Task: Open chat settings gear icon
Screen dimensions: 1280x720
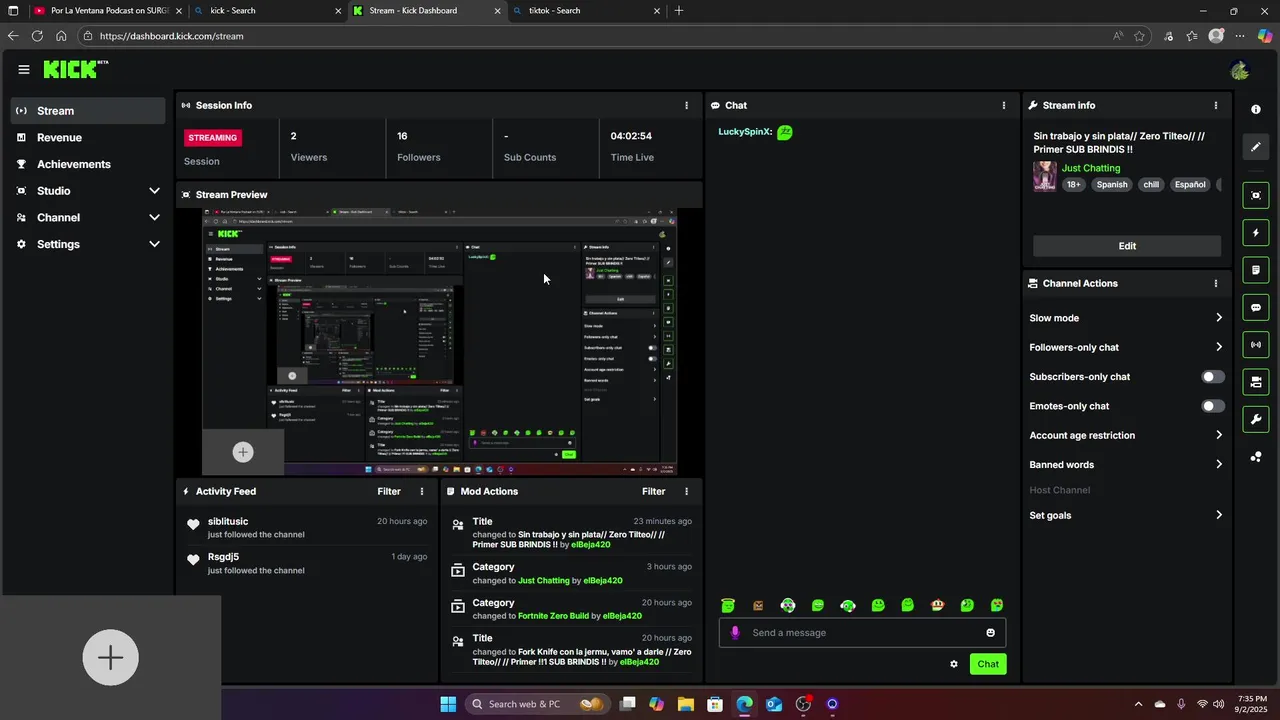Action: coord(954,664)
